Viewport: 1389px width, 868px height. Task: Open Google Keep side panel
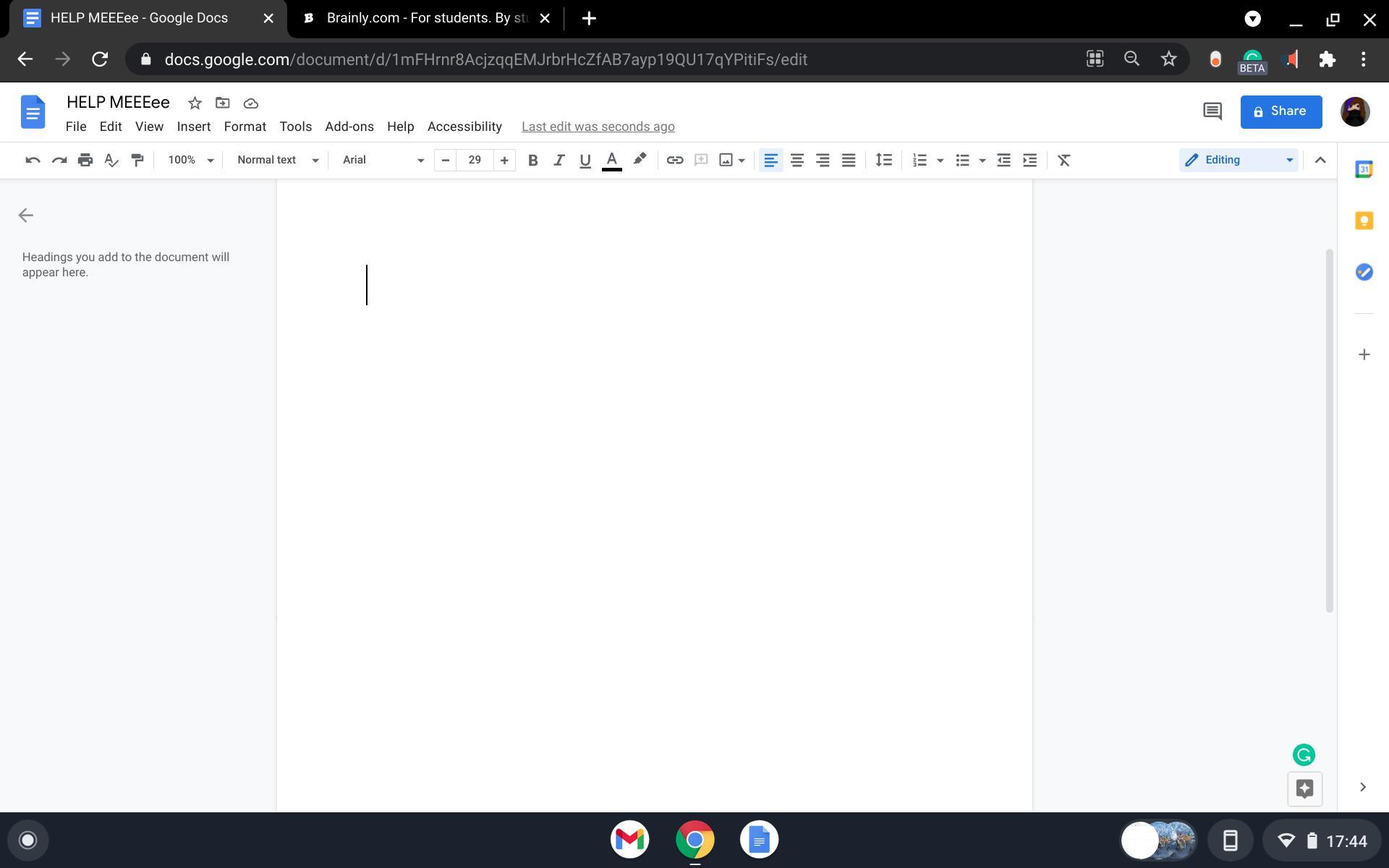pos(1364,221)
